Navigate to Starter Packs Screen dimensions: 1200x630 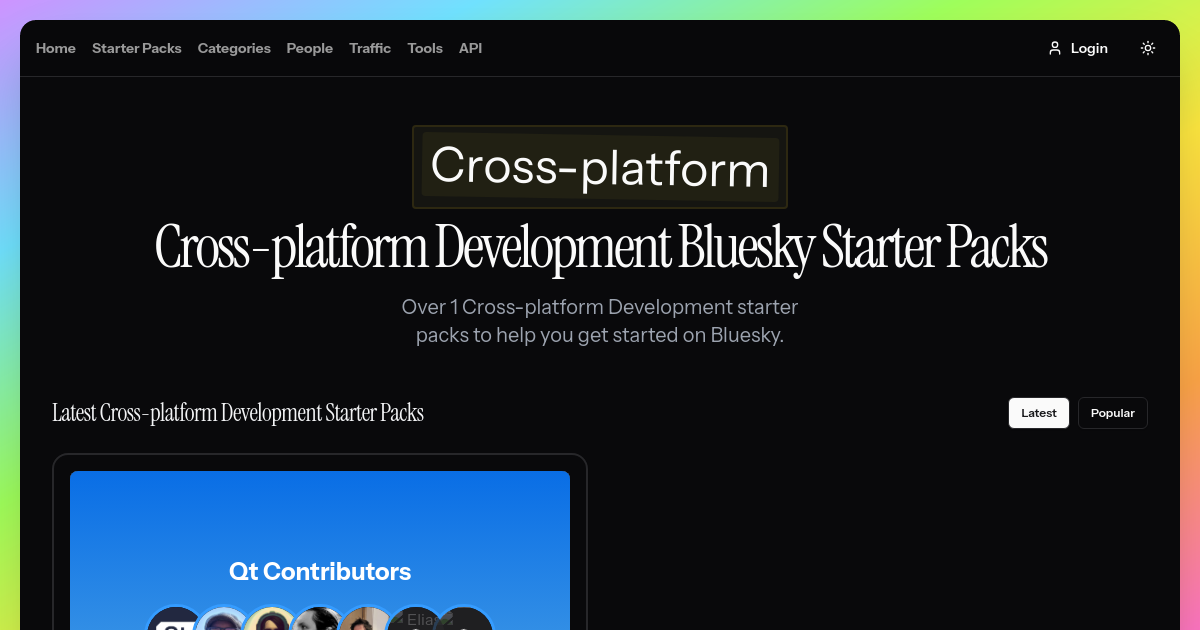[136, 48]
